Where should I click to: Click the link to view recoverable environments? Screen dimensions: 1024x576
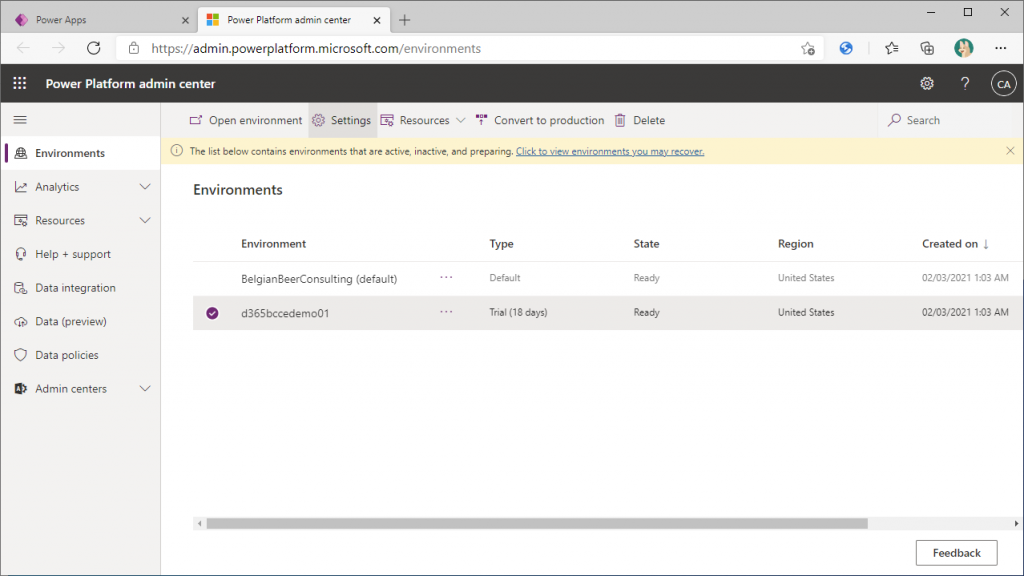[x=610, y=151]
